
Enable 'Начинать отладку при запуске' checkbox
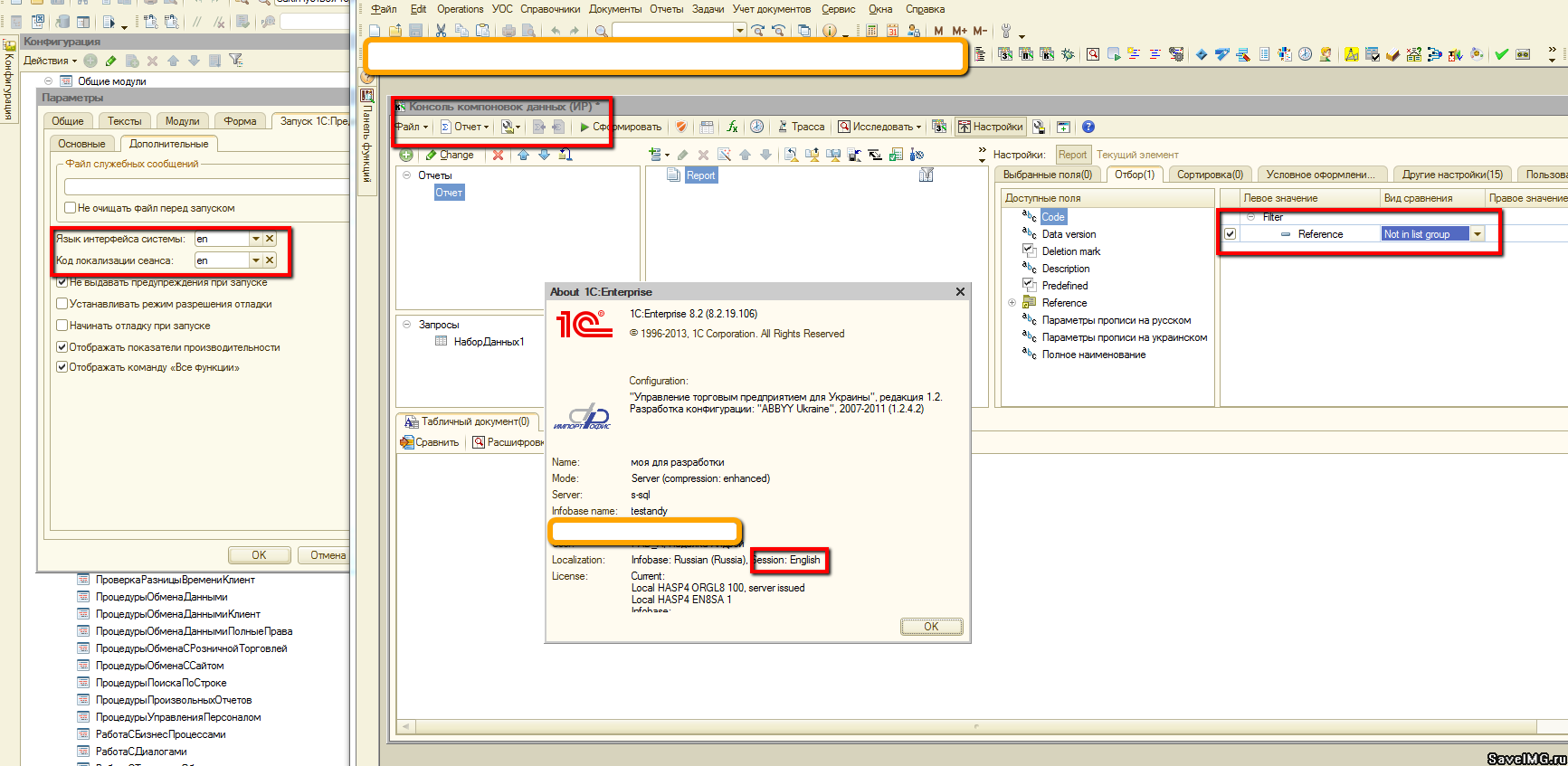coord(62,326)
